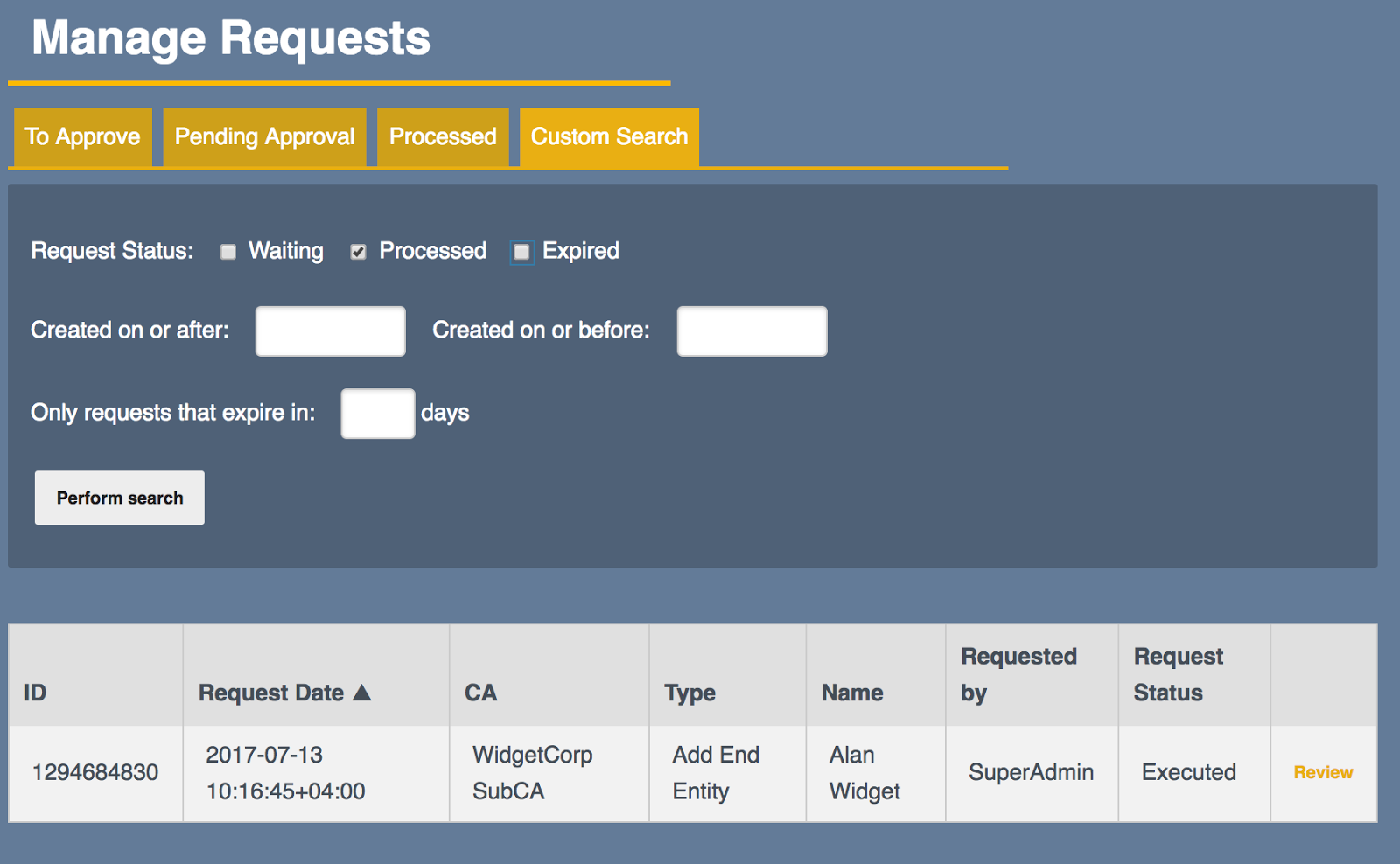Select the row for Alan Widget
Screen dimensions: 1400x864
[863, 772]
